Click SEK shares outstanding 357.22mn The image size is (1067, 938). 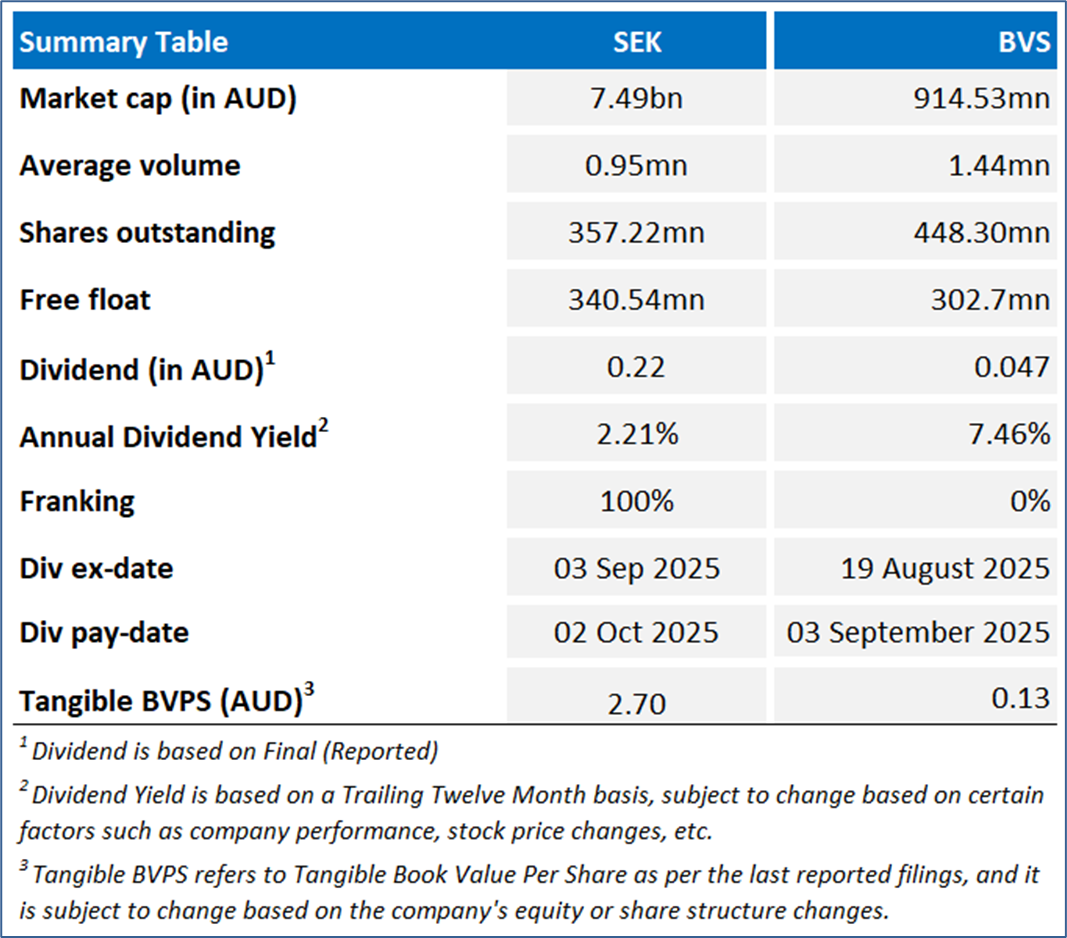[637, 233]
